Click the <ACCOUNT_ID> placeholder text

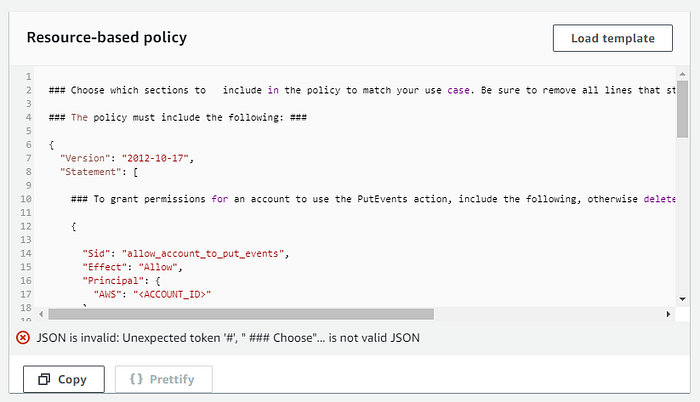pos(172,294)
